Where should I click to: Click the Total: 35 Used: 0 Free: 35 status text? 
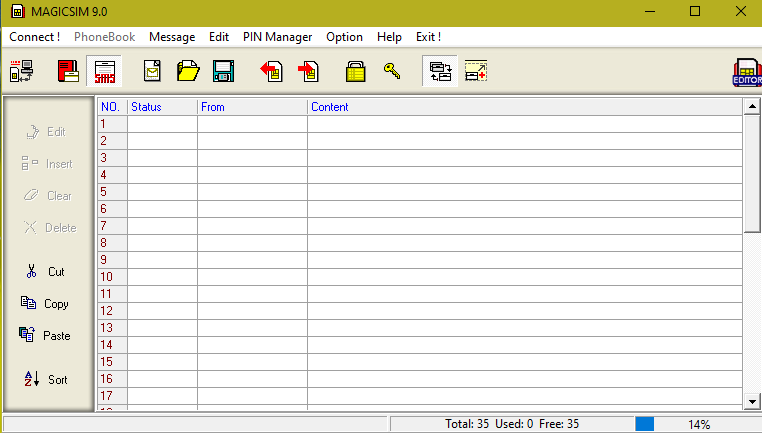coord(512,424)
